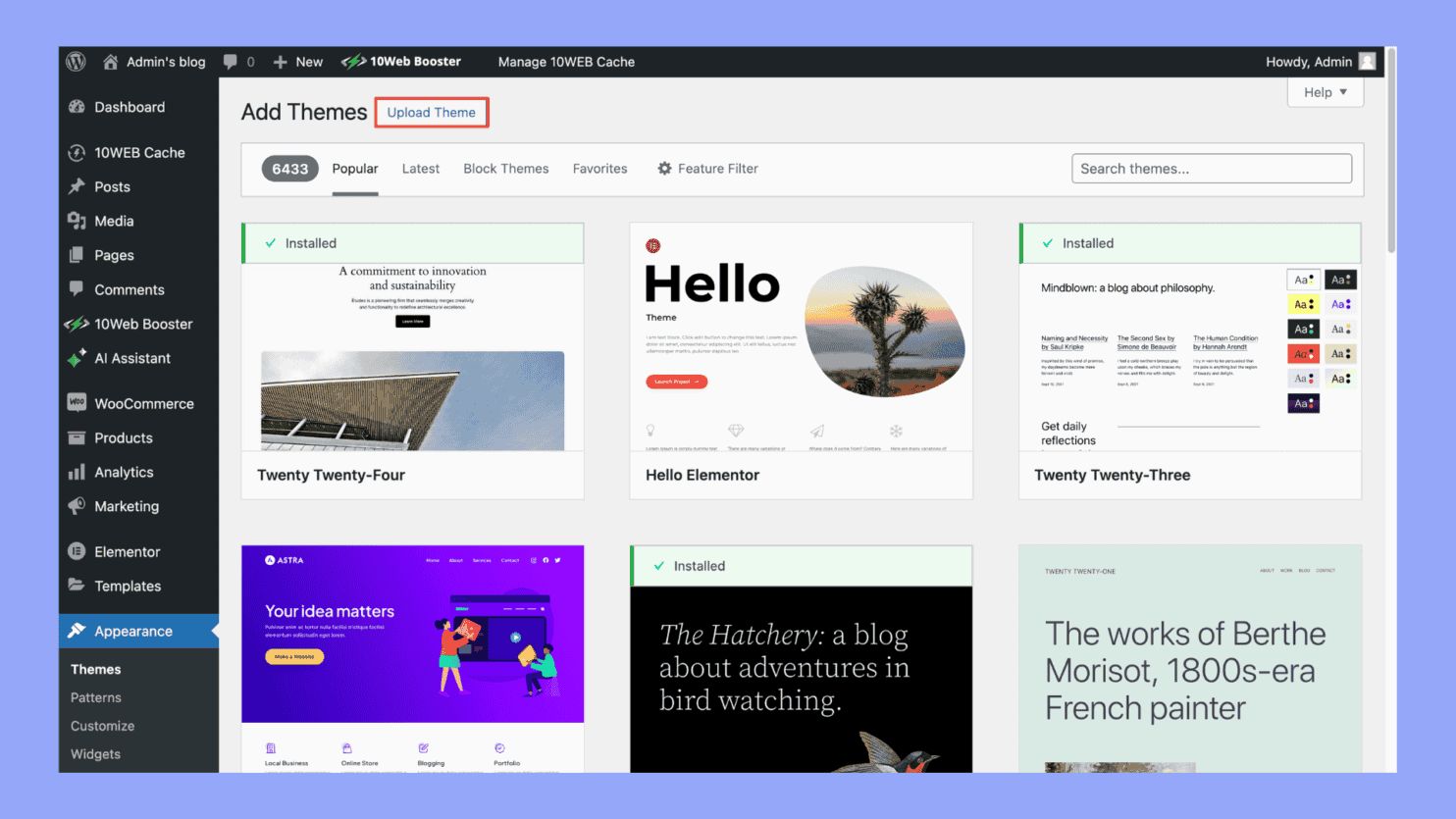Open the Customize submenu link
Image resolution: width=1456 pixels, height=819 pixels.
[x=102, y=726]
